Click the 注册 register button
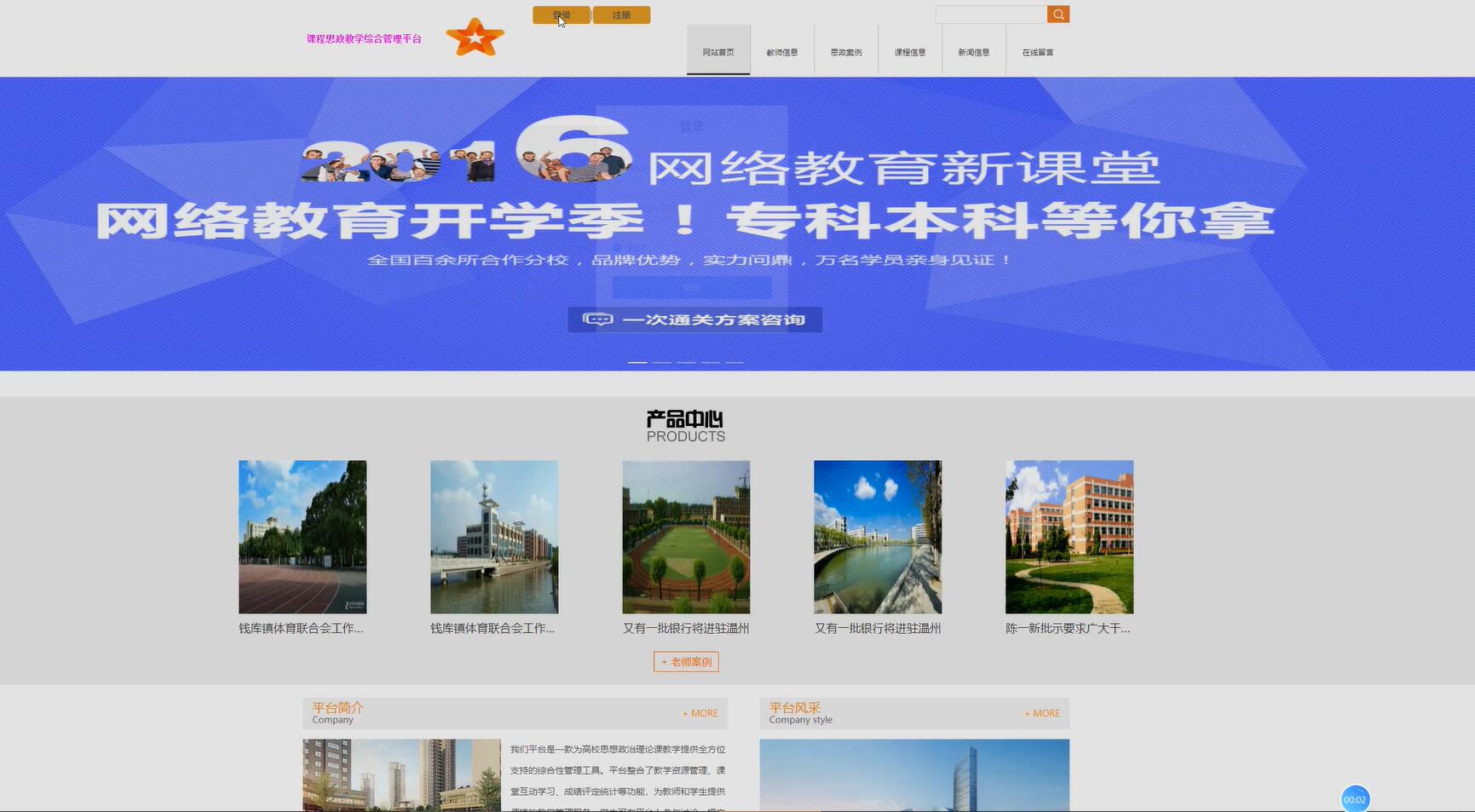Viewport: 1475px width, 812px height. pyautogui.click(x=621, y=14)
